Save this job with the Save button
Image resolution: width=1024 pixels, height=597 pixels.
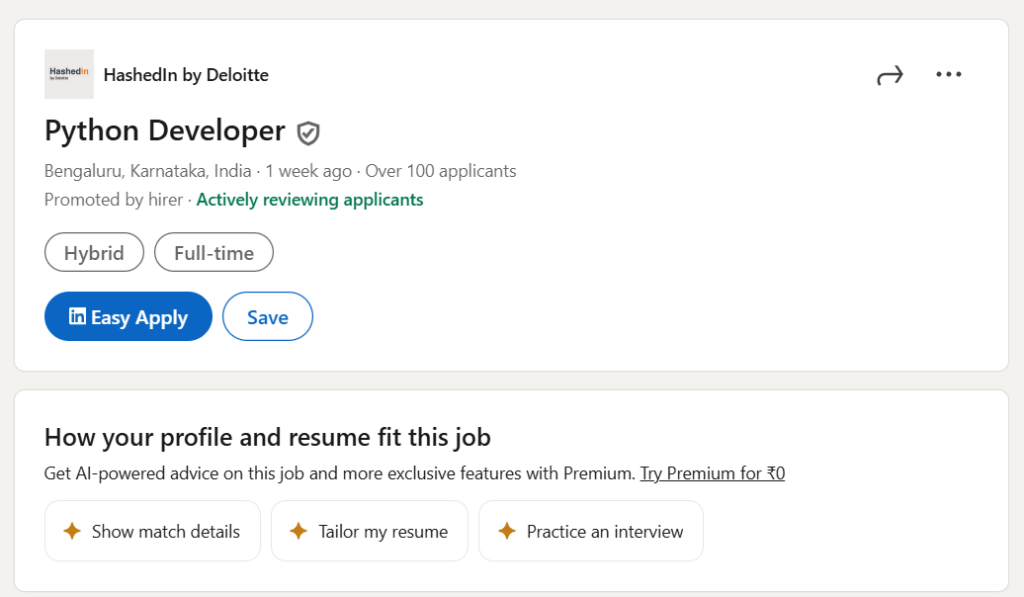click(267, 317)
